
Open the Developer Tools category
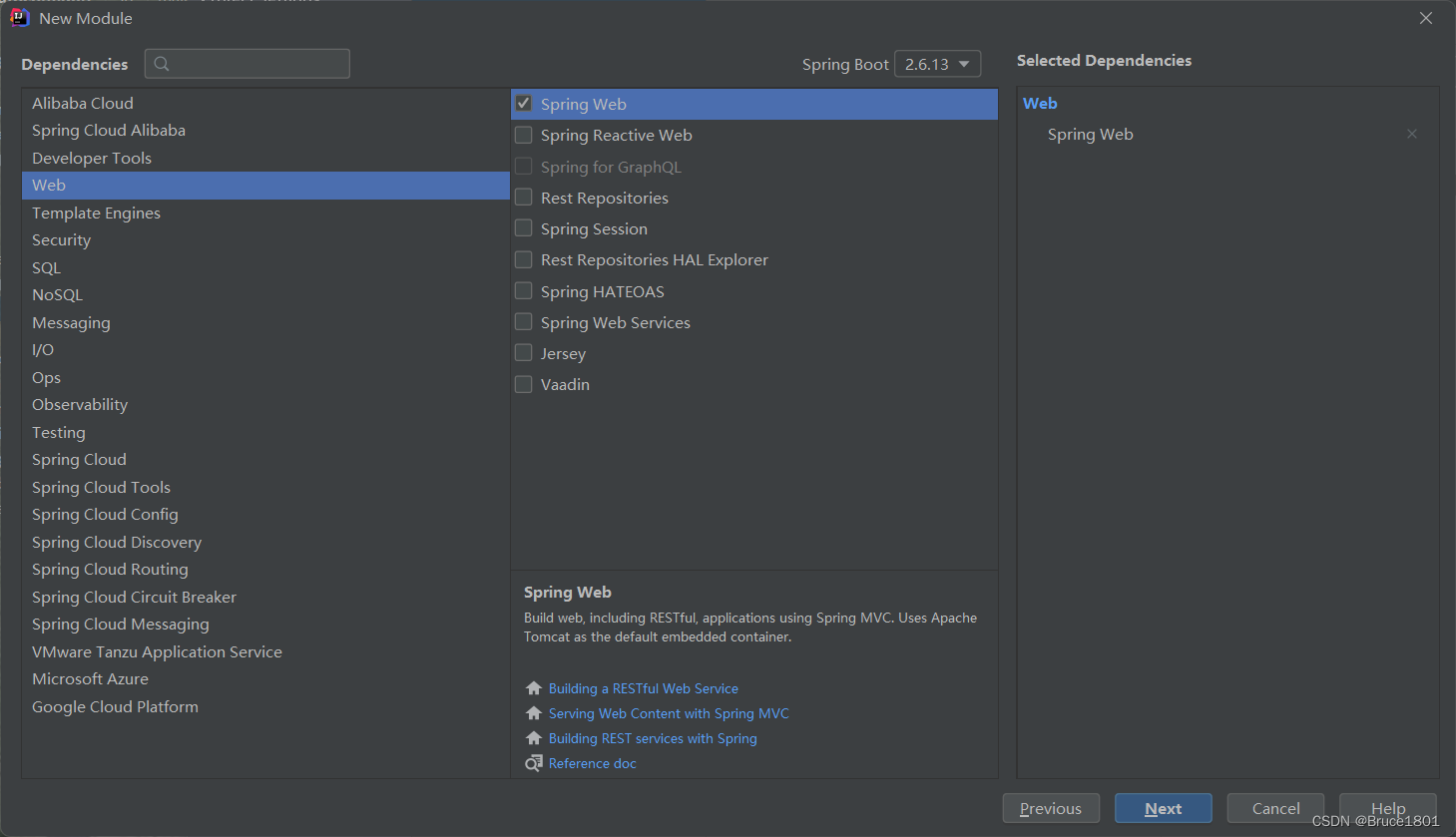pos(265,158)
